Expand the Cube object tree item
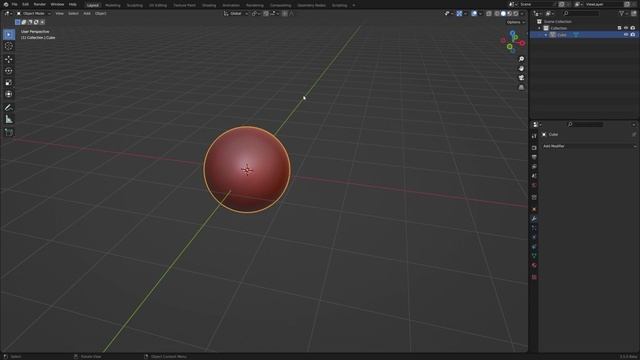Screen dimensions: 640x360 click(x=546, y=35)
